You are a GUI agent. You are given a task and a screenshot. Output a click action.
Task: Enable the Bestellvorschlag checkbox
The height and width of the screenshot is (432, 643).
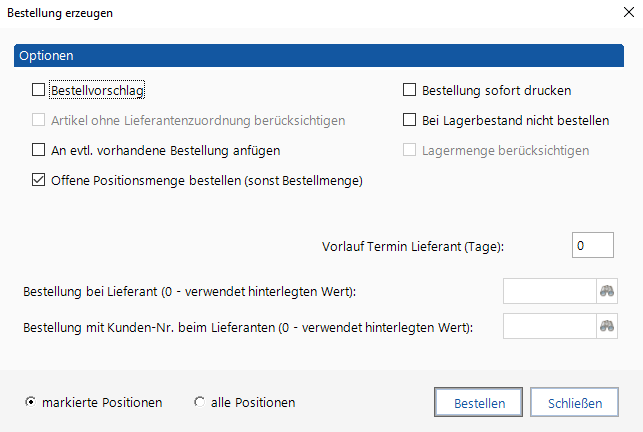39,90
